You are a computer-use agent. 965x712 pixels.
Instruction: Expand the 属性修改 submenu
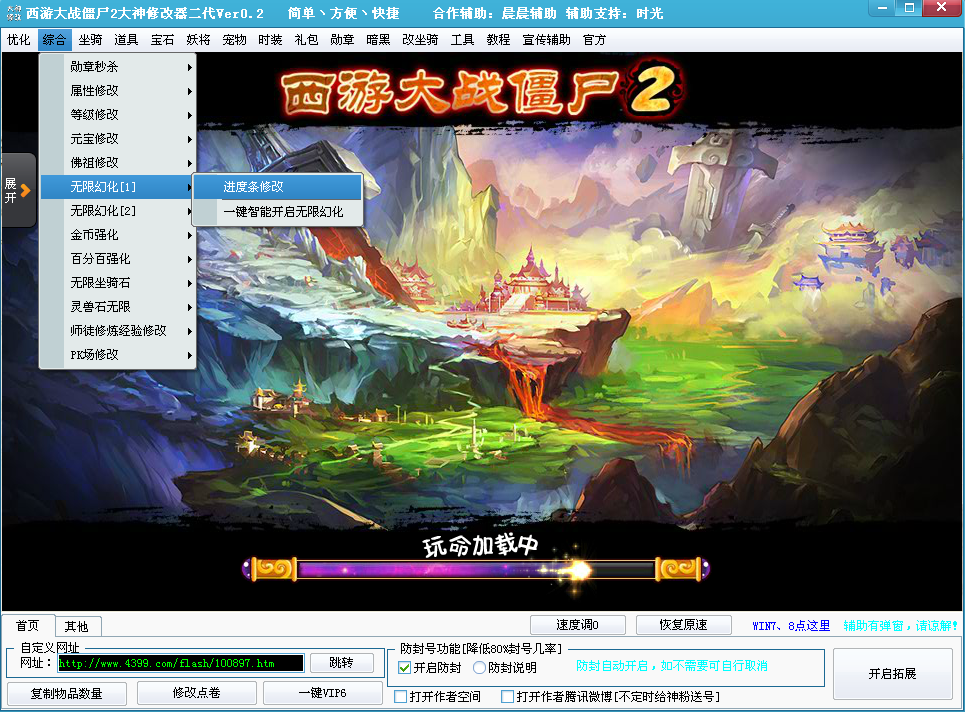[x=118, y=90]
